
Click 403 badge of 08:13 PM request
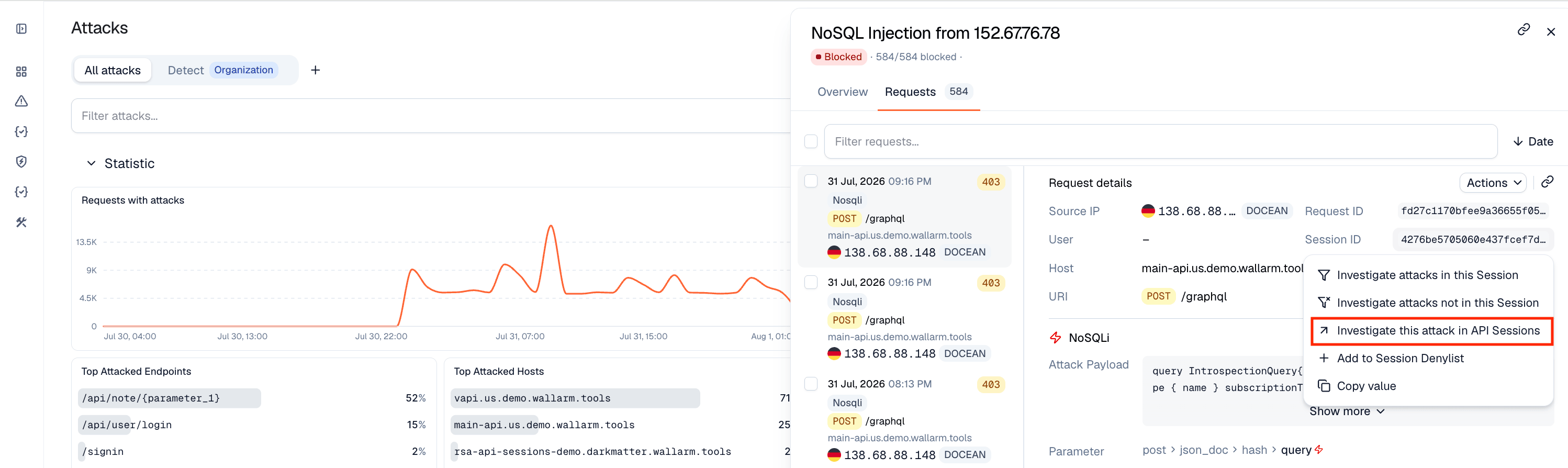(x=990, y=384)
